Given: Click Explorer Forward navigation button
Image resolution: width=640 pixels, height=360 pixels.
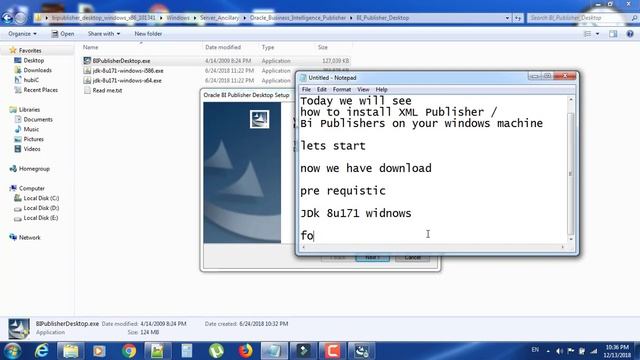Looking at the screenshot, I should point(20,18).
